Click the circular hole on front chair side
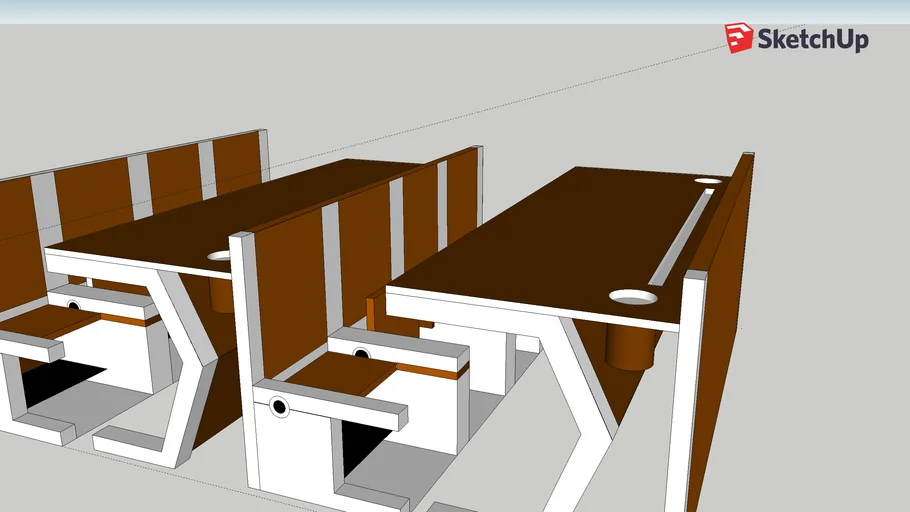The height and width of the screenshot is (512, 910). (279, 407)
